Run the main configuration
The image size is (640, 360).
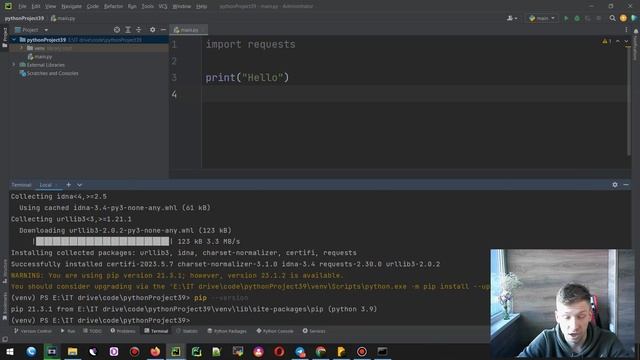coord(566,18)
